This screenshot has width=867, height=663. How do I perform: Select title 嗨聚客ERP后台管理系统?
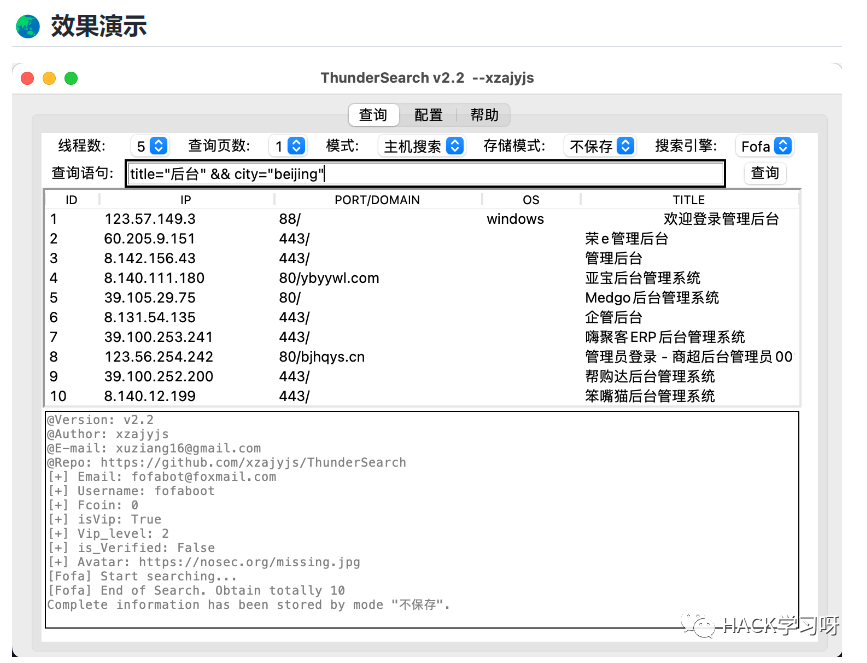point(665,337)
